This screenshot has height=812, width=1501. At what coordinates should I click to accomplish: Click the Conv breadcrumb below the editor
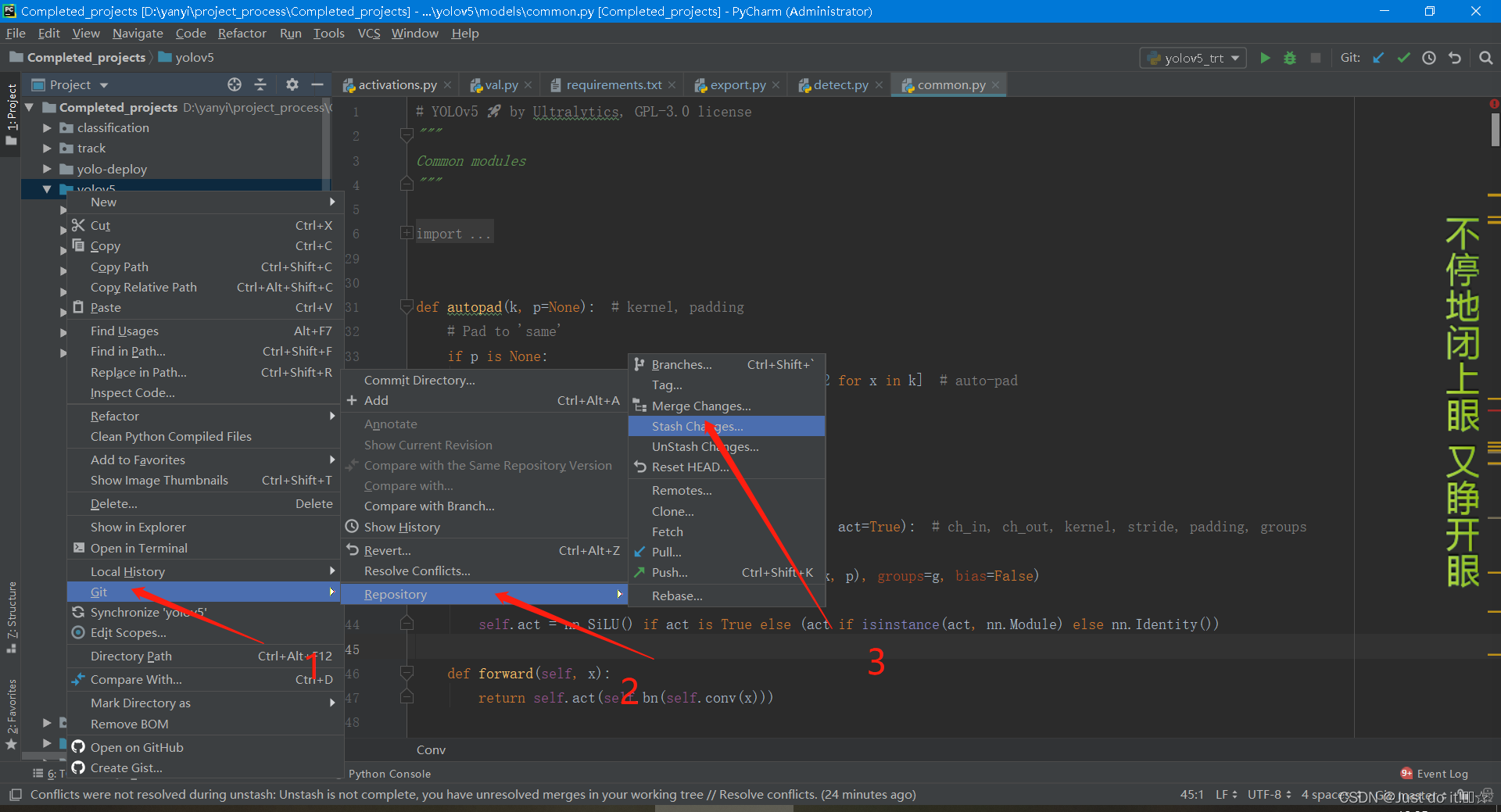click(x=431, y=749)
